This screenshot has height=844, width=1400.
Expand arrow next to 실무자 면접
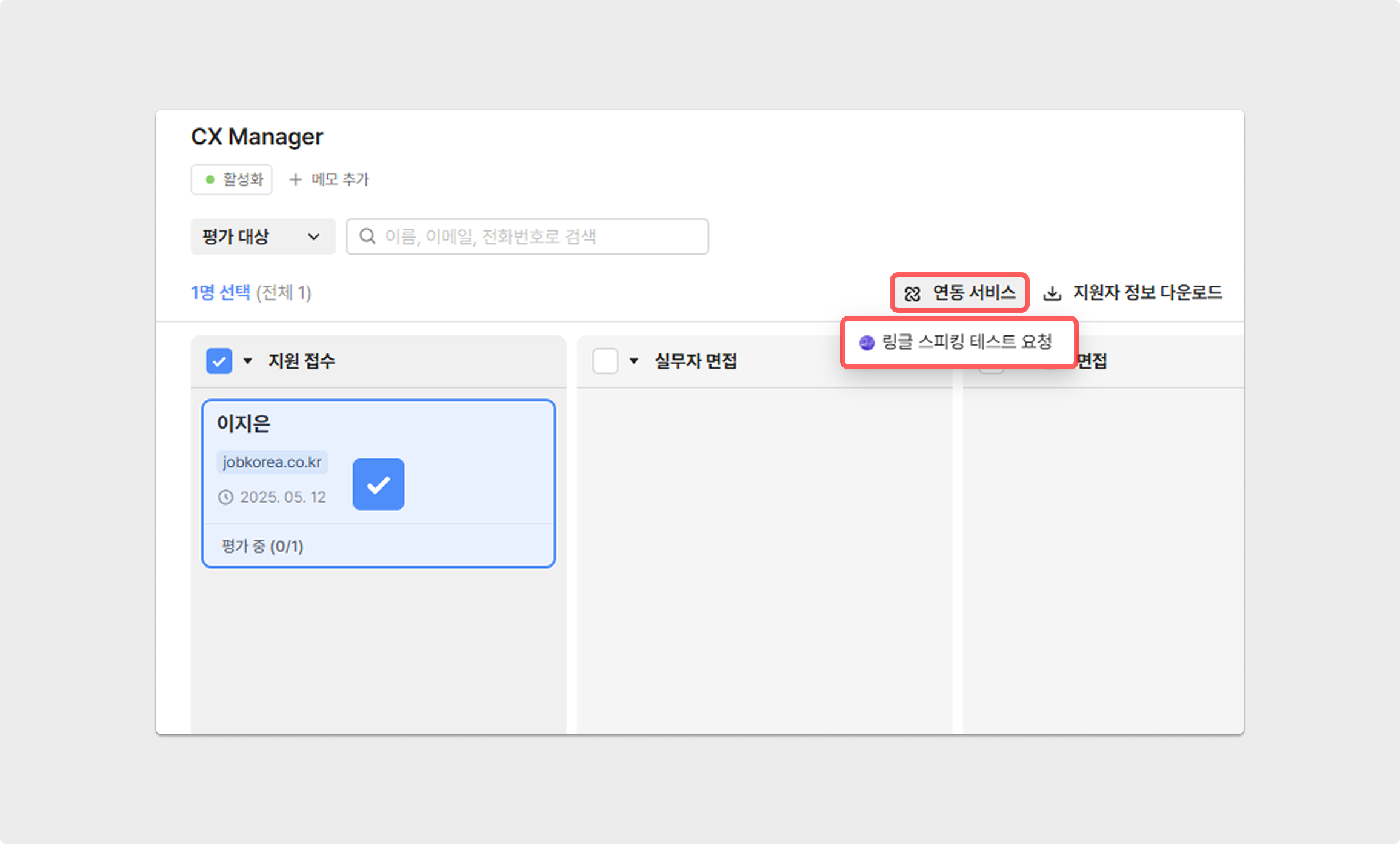(633, 361)
